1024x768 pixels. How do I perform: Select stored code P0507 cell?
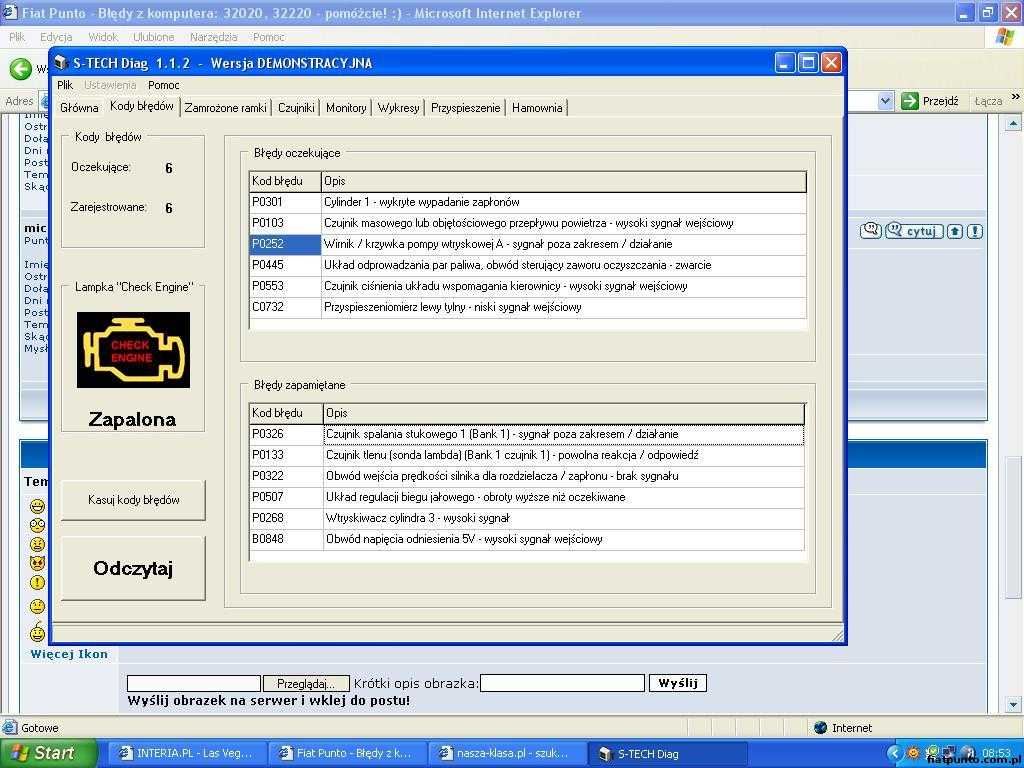(286, 496)
